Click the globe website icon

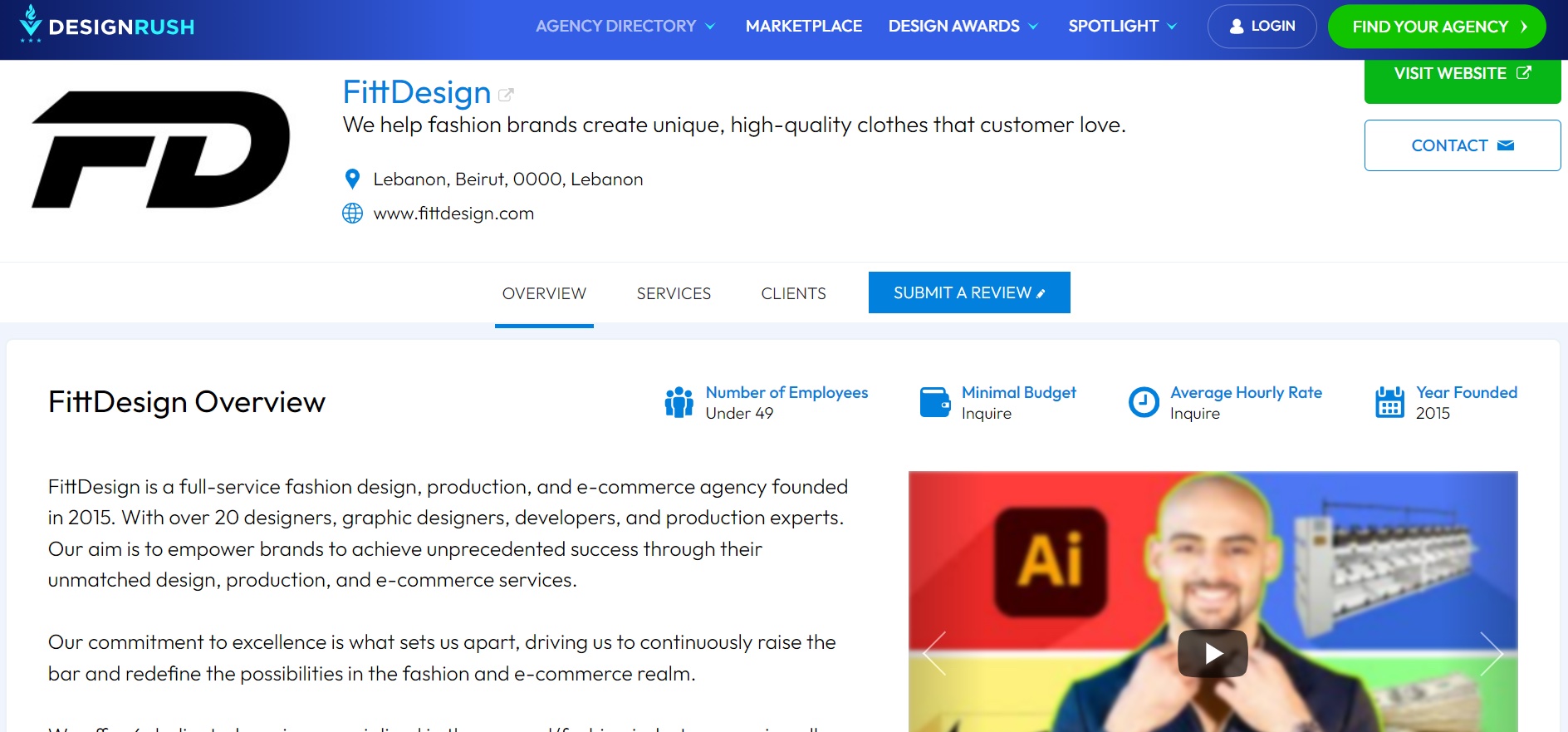(x=352, y=214)
